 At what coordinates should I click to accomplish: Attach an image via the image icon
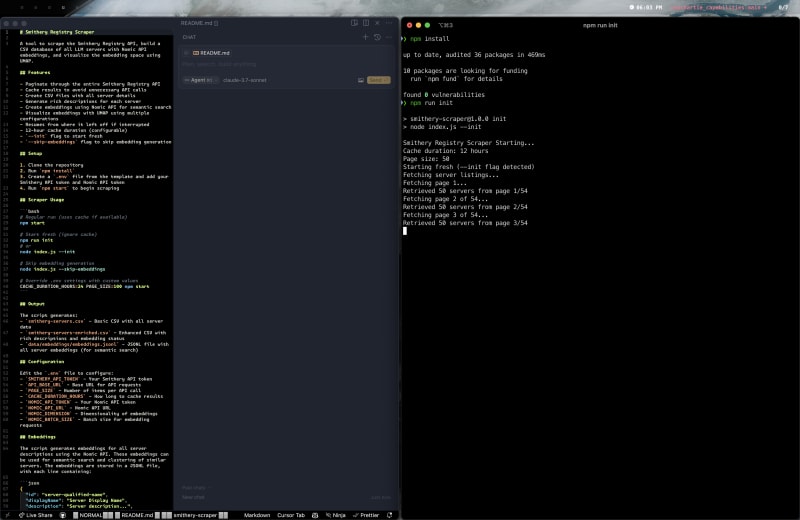(361, 80)
